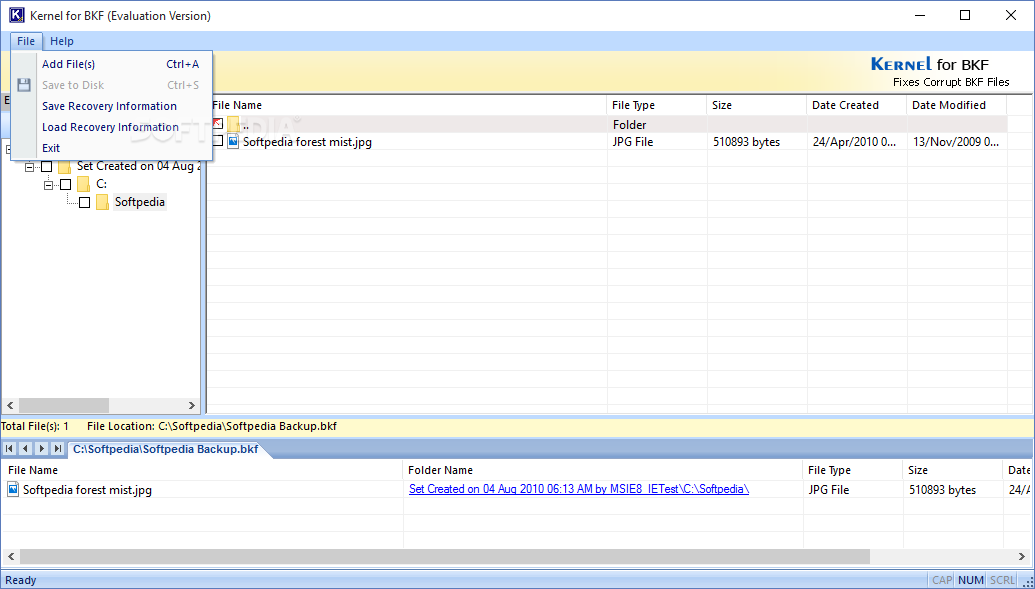Click the bottom pane's left scroll arrow
The width and height of the screenshot is (1035, 589).
[x=10, y=557]
